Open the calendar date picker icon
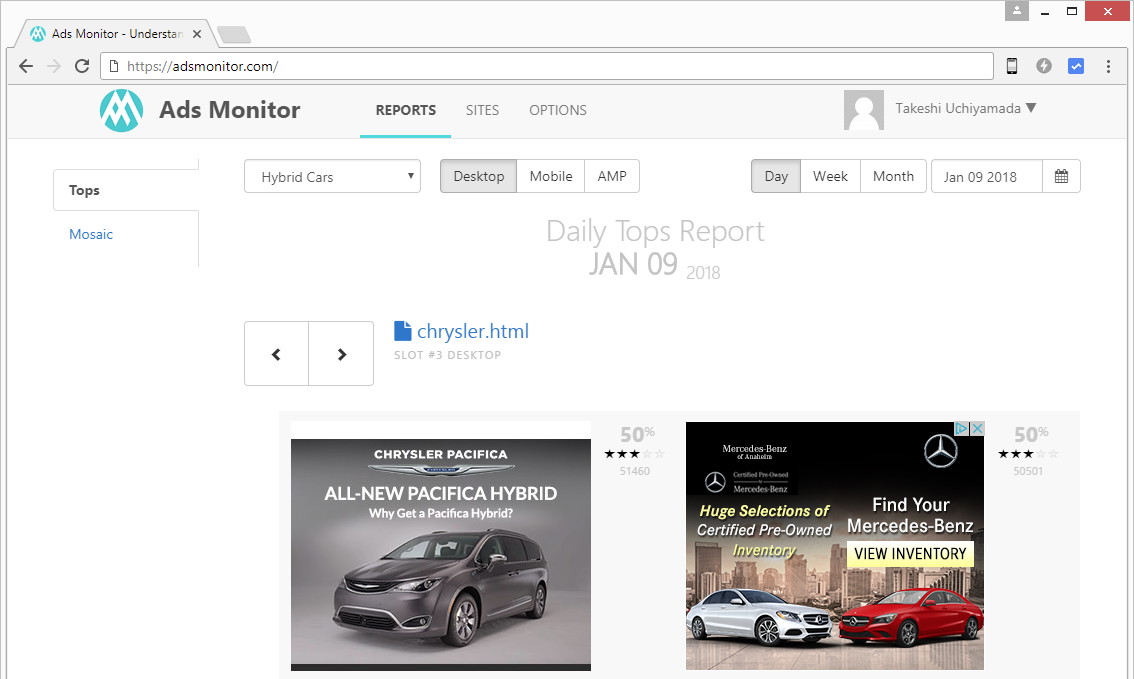 [x=1061, y=176]
